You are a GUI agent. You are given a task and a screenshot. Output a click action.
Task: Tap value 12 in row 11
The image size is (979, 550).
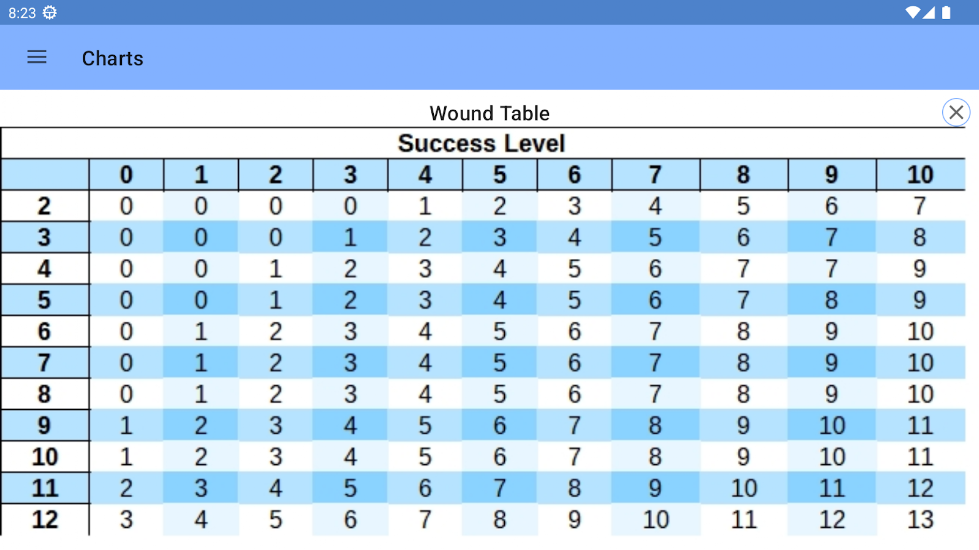point(920,488)
